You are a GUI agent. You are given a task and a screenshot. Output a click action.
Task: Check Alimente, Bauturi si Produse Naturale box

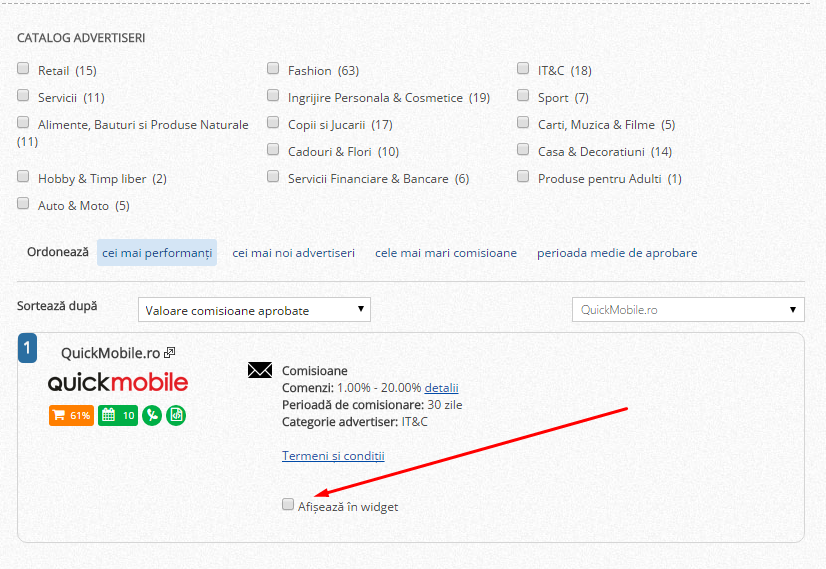[23, 122]
